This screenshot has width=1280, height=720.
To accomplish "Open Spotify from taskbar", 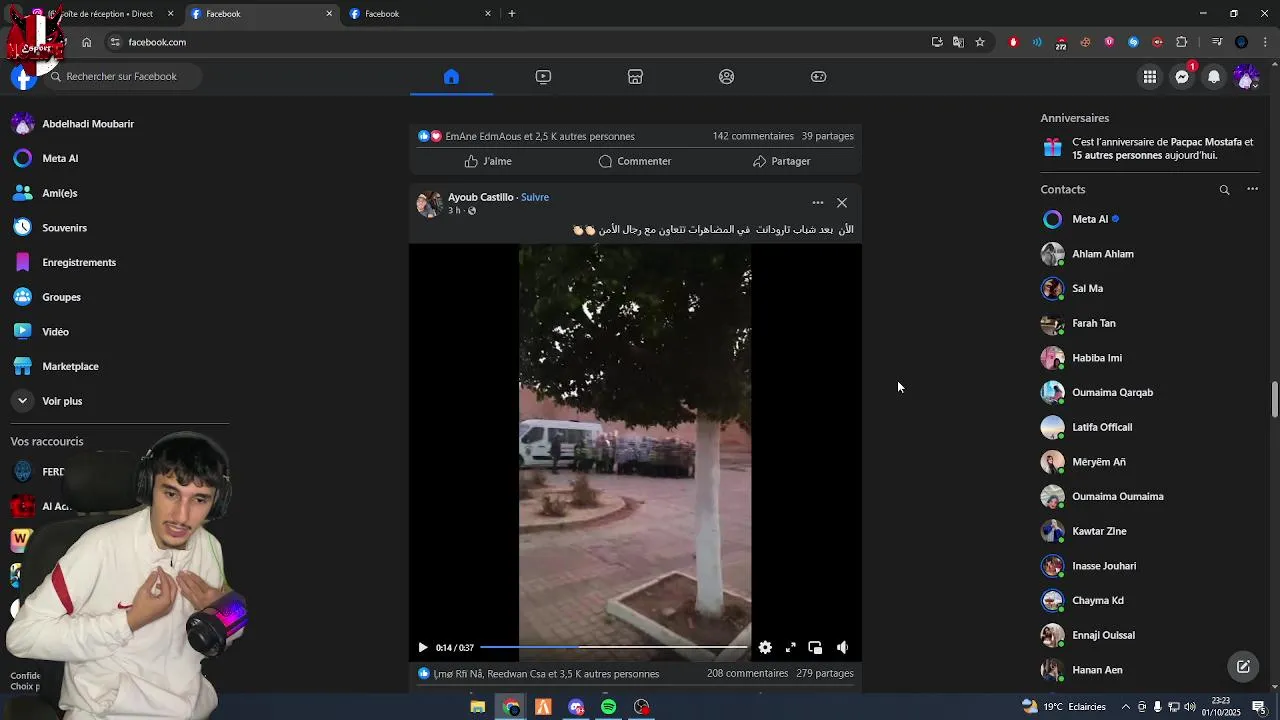I will tap(608, 707).
